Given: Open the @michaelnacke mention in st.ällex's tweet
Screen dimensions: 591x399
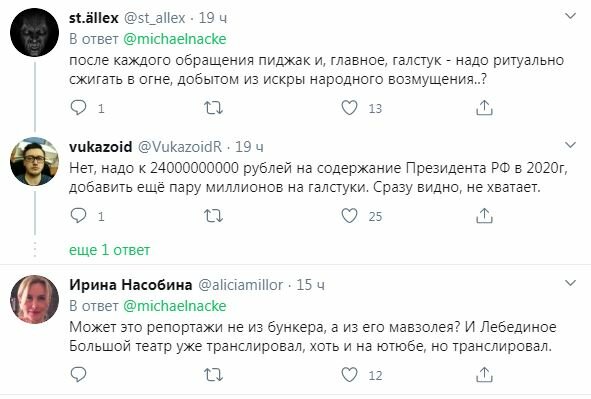Looking at the screenshot, I should 175,39.
